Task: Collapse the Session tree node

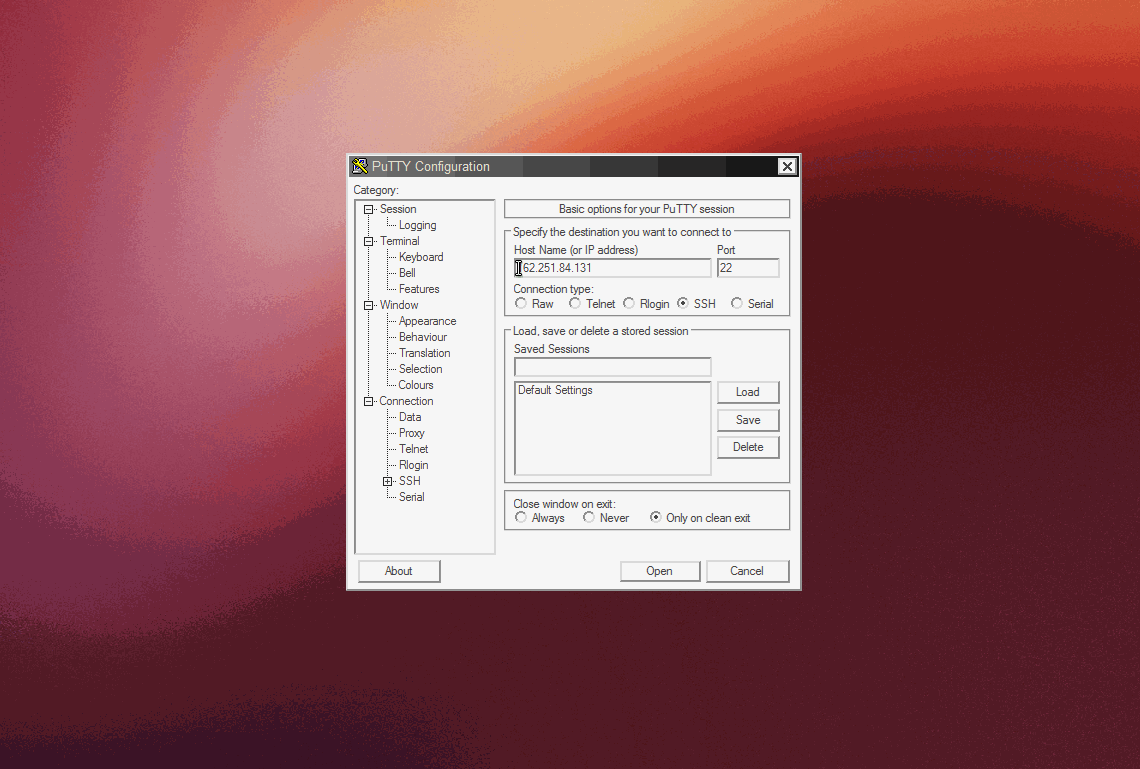Action: pyautogui.click(x=369, y=209)
